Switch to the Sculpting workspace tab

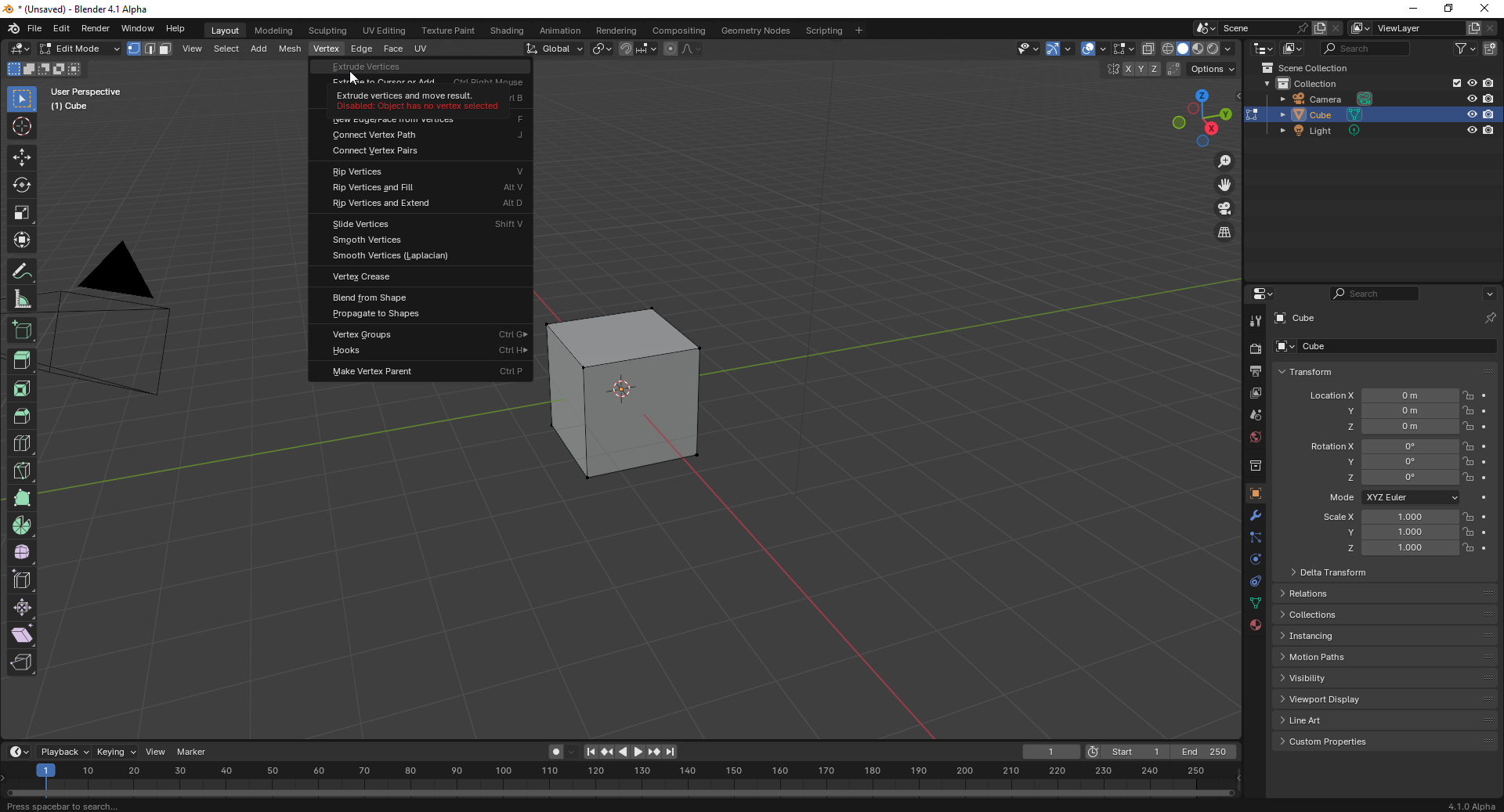click(327, 31)
